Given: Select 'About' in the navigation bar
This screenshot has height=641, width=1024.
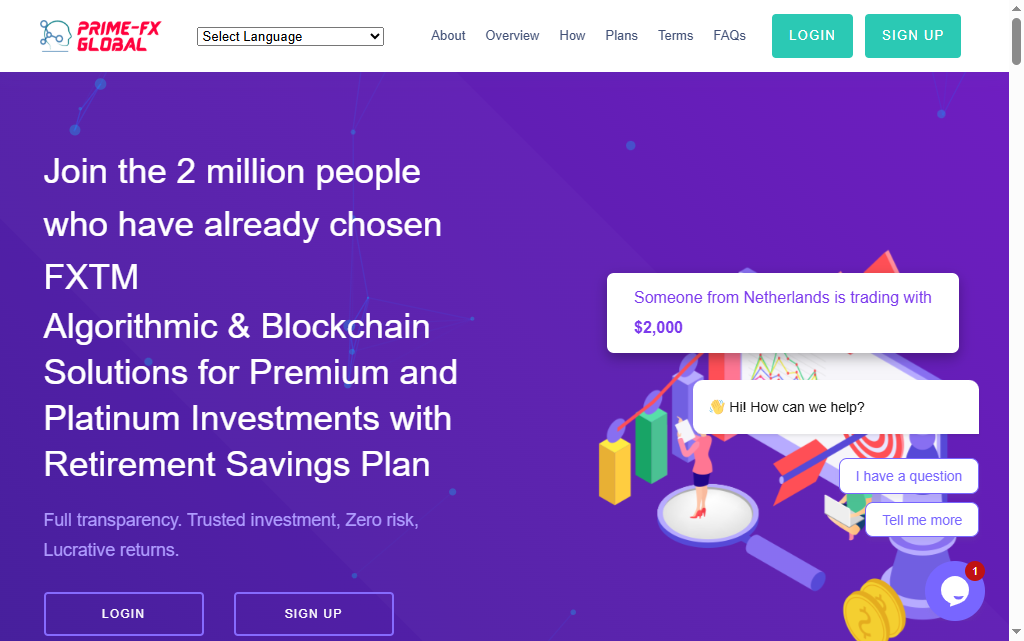Looking at the screenshot, I should [448, 36].
